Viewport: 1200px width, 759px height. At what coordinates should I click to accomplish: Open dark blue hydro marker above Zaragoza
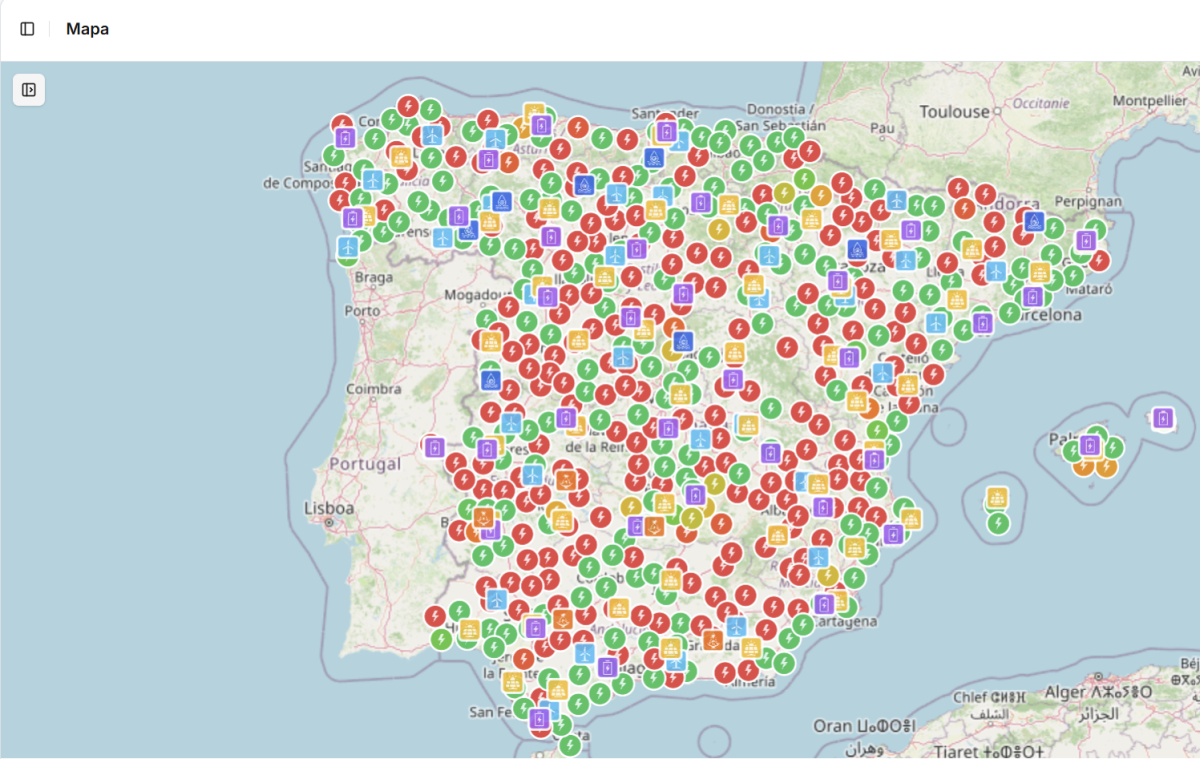point(857,249)
